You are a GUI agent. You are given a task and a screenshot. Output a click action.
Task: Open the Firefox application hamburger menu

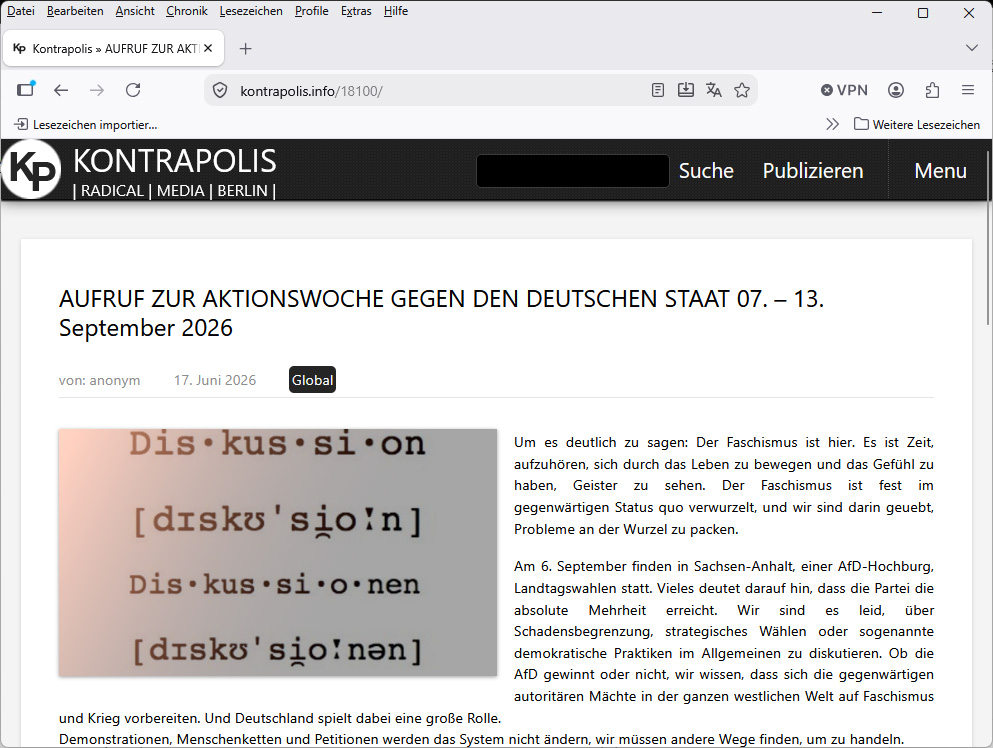coord(968,91)
